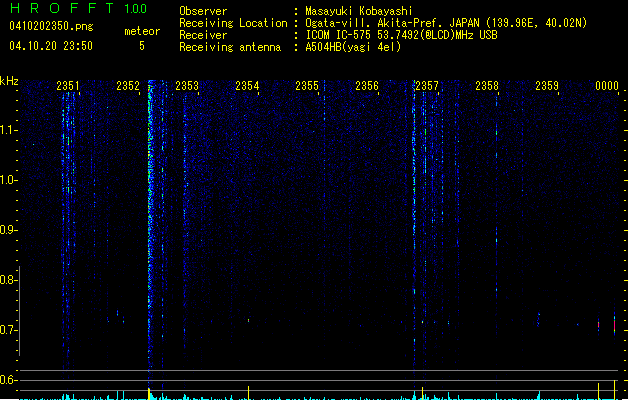This screenshot has width=629, height=400.
Task: Click the meteor label
Action: click(142, 31)
